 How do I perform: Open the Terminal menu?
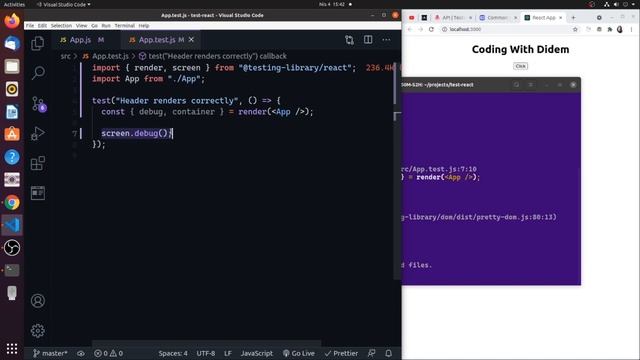[124, 26]
